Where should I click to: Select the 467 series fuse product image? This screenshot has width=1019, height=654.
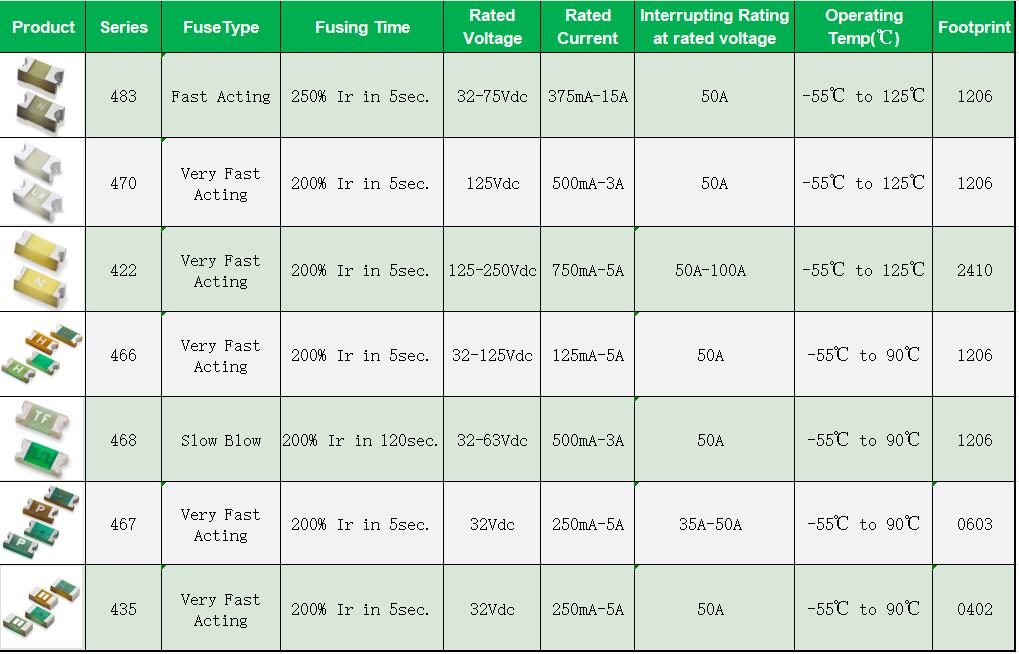pos(42,524)
